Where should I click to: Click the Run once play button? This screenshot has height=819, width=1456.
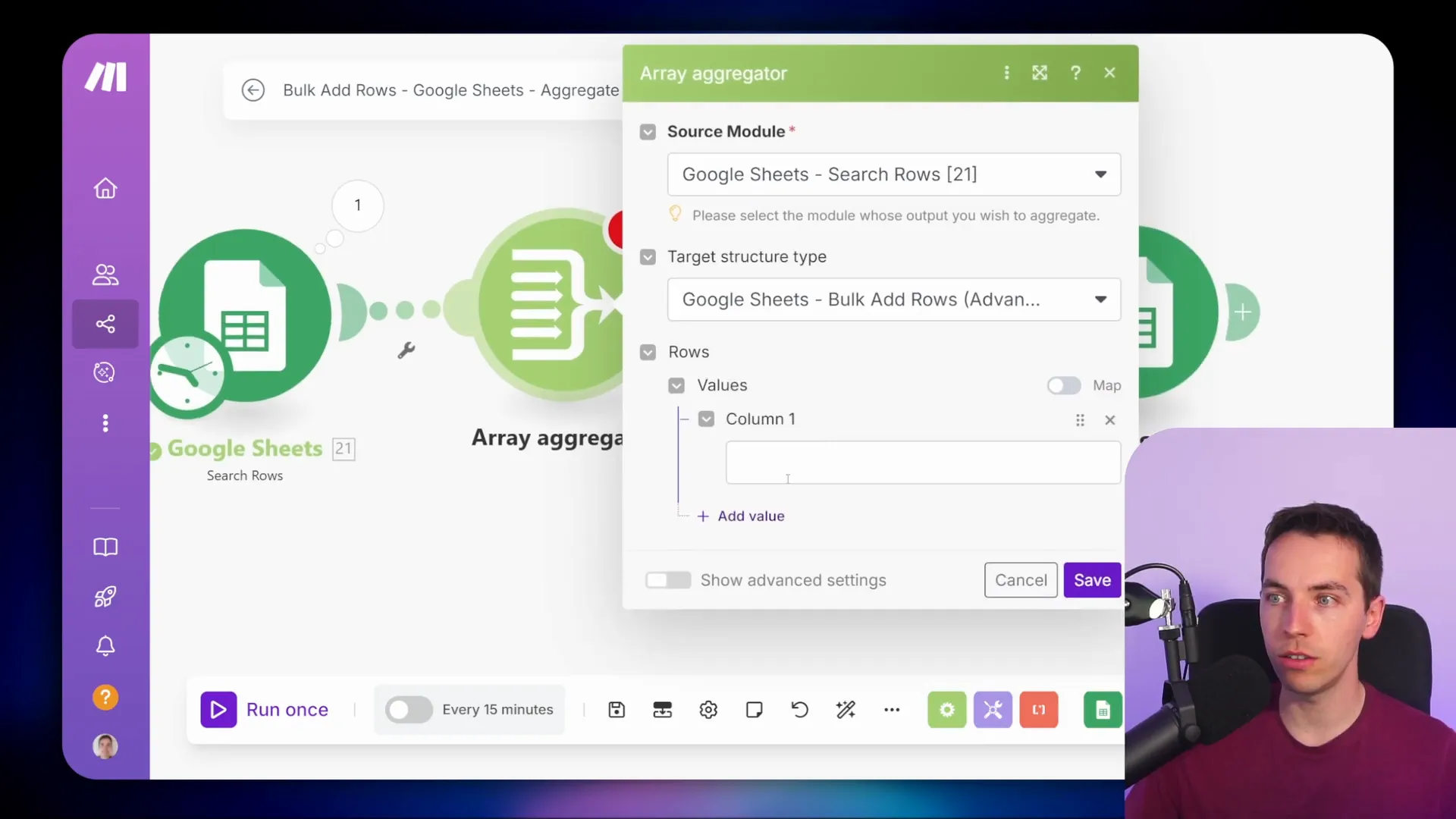218,710
